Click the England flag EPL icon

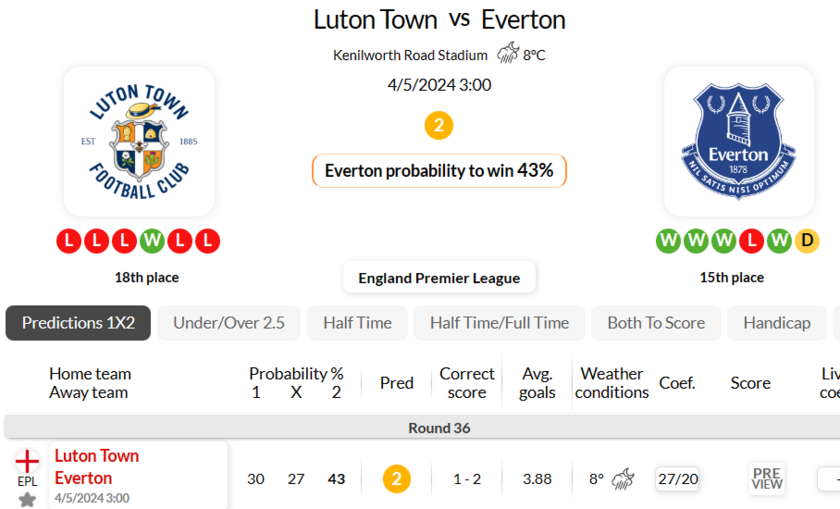[x=27, y=461]
